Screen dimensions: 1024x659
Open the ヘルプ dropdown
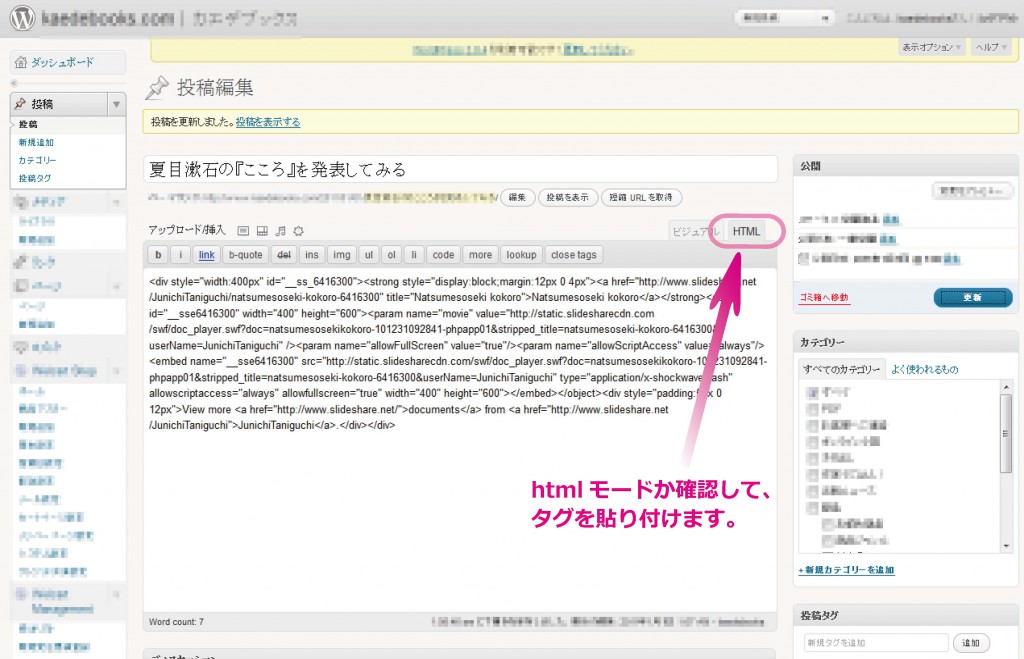pos(991,47)
